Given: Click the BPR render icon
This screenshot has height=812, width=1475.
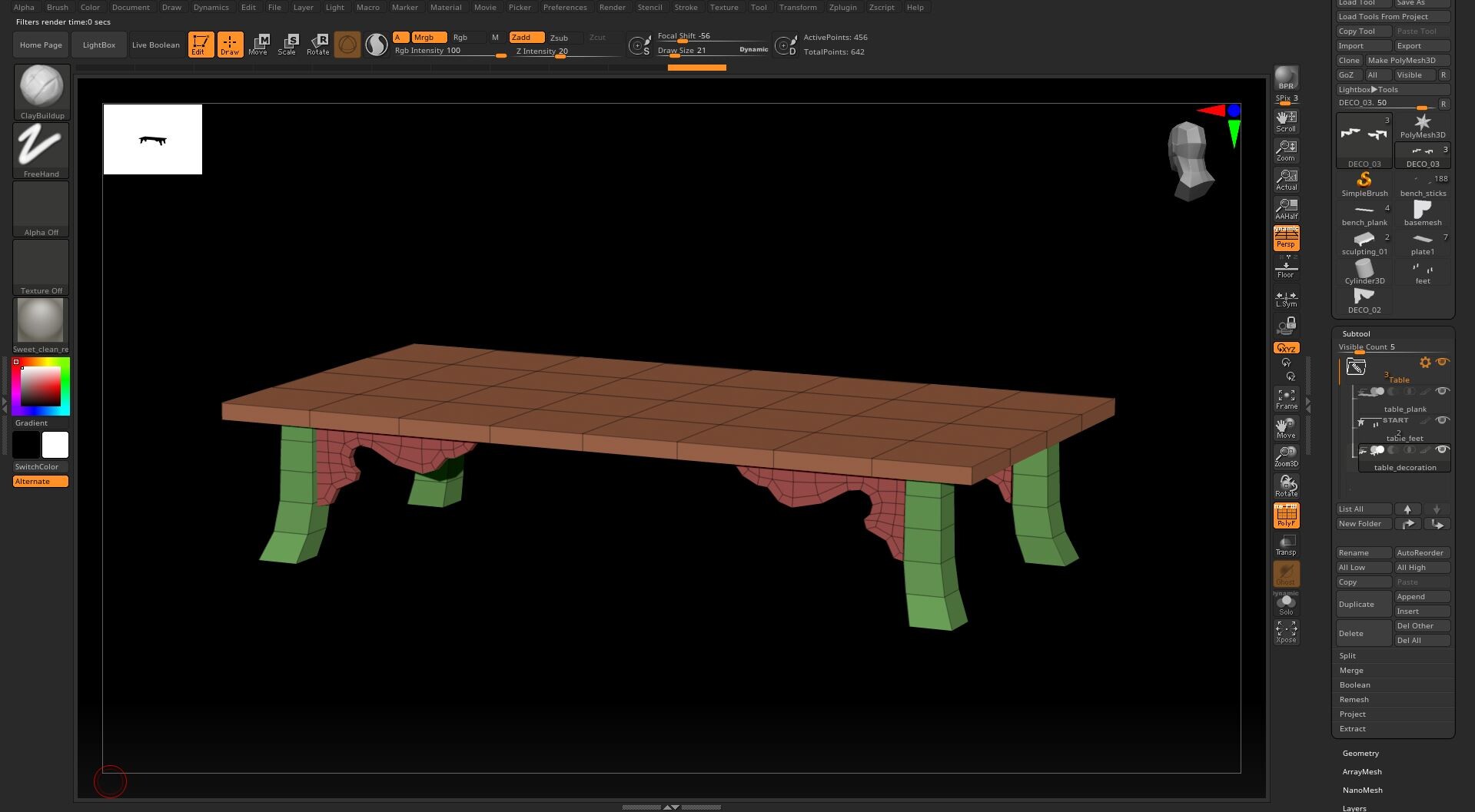Looking at the screenshot, I should point(1286,78).
